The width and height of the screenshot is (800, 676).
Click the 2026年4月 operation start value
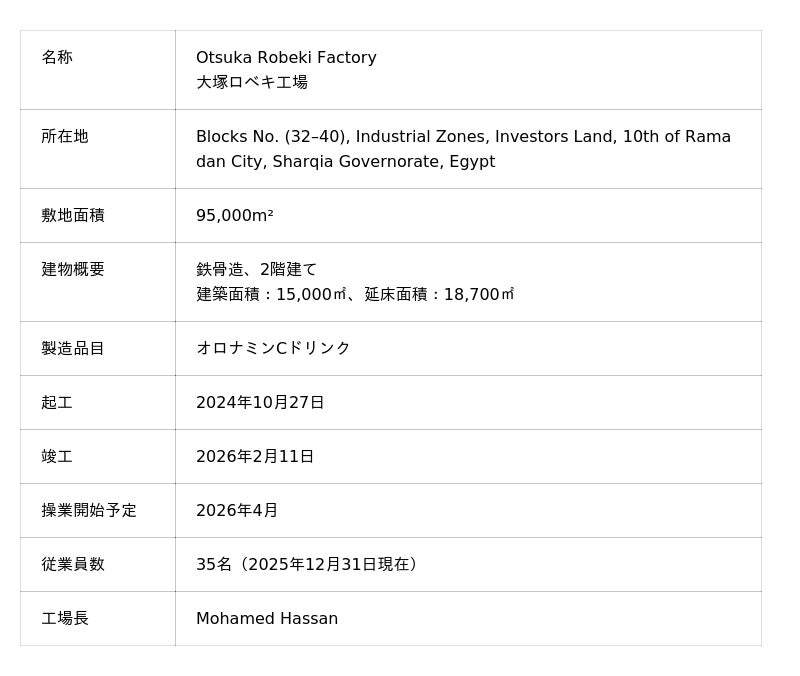[x=237, y=511]
